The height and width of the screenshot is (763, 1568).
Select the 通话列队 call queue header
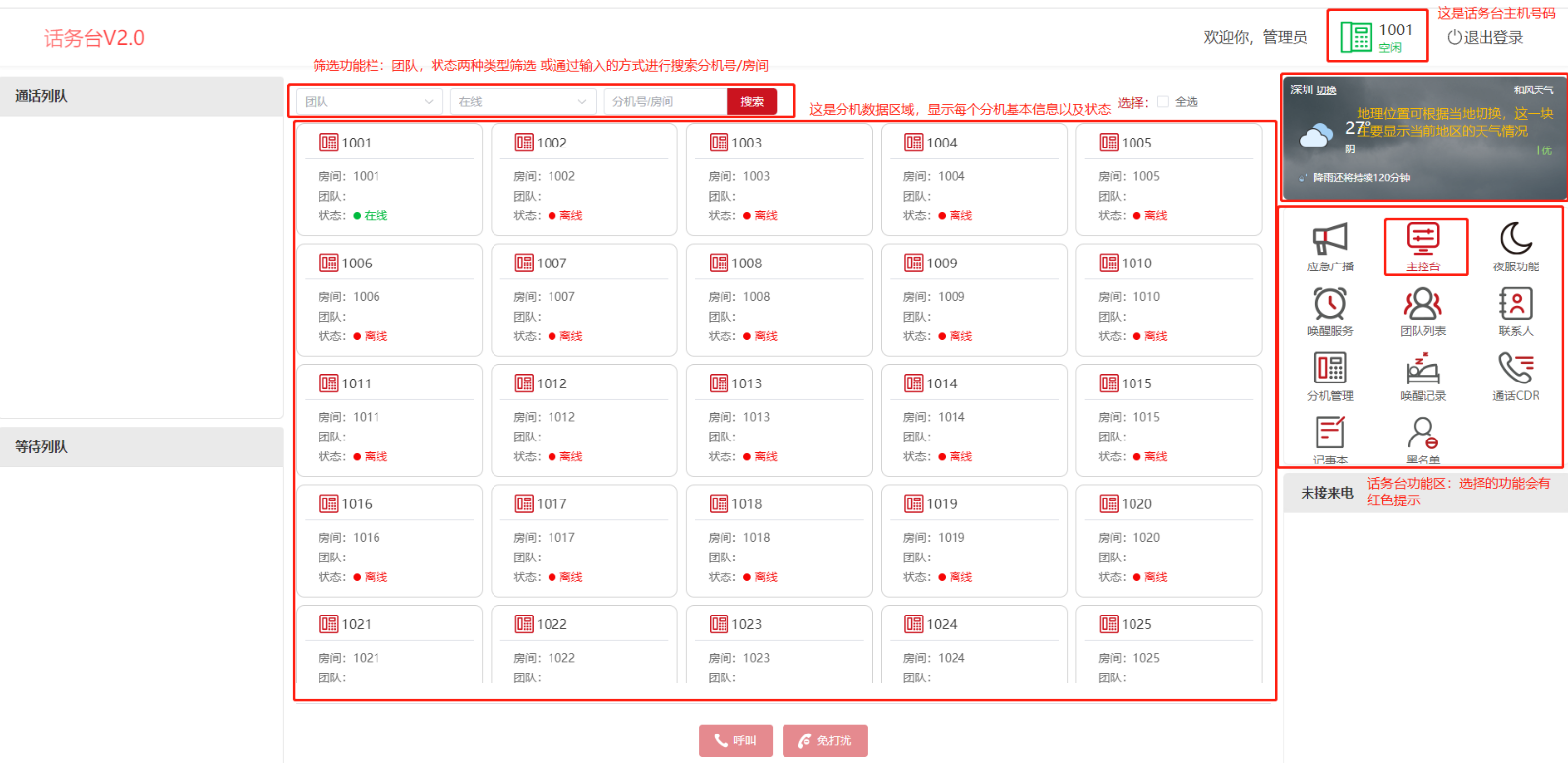click(142, 96)
